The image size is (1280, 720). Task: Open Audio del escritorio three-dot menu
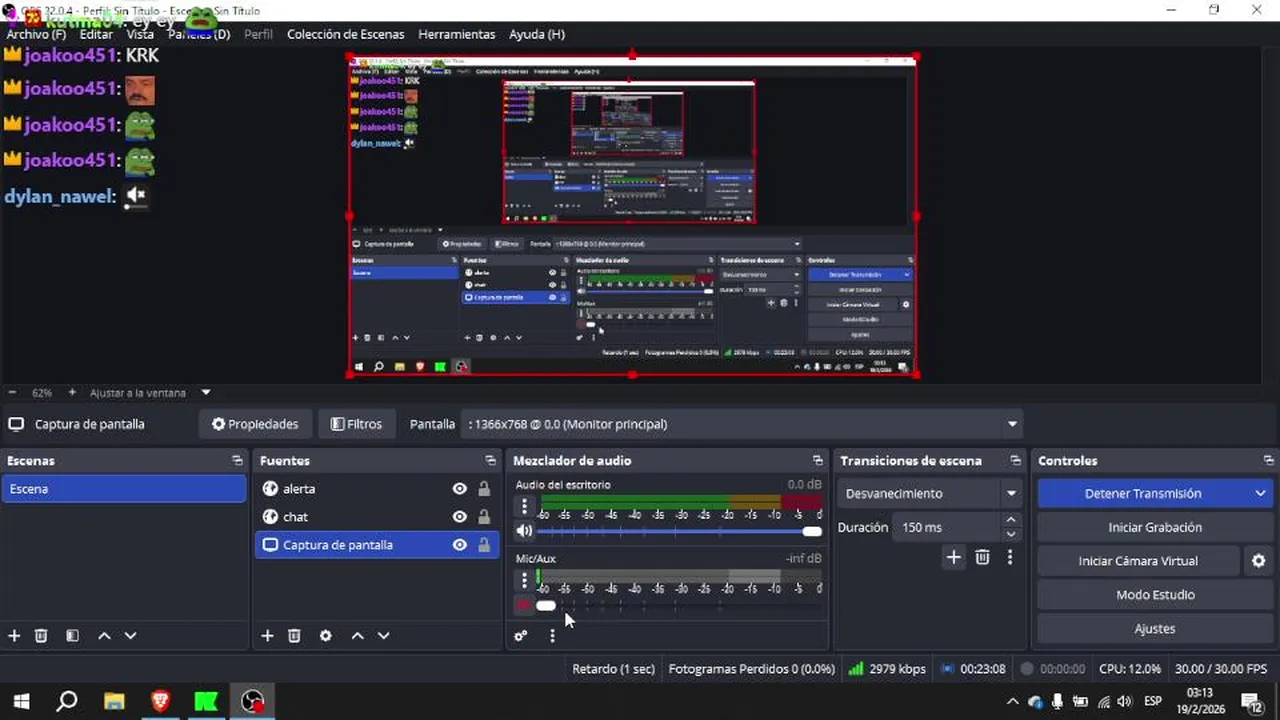(524, 507)
